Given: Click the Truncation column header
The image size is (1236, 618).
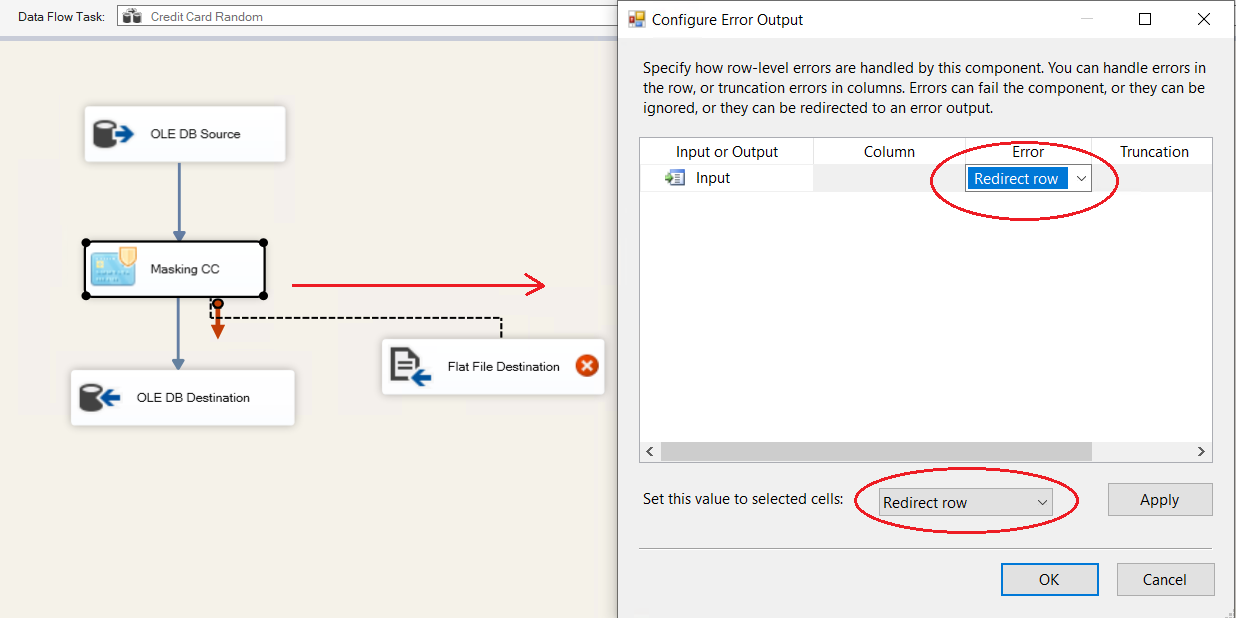Looking at the screenshot, I should click(x=1153, y=152).
